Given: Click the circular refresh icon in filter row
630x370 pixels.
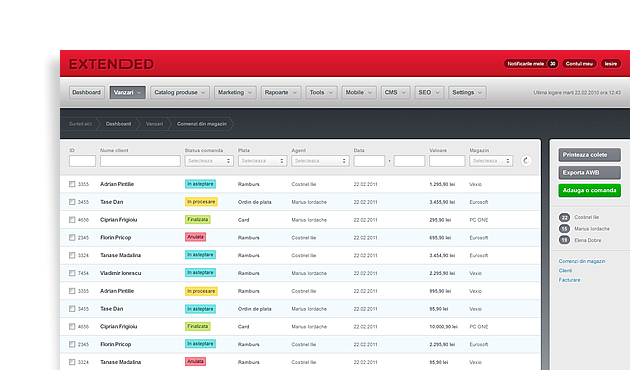Looking at the screenshot, I should pos(526,161).
